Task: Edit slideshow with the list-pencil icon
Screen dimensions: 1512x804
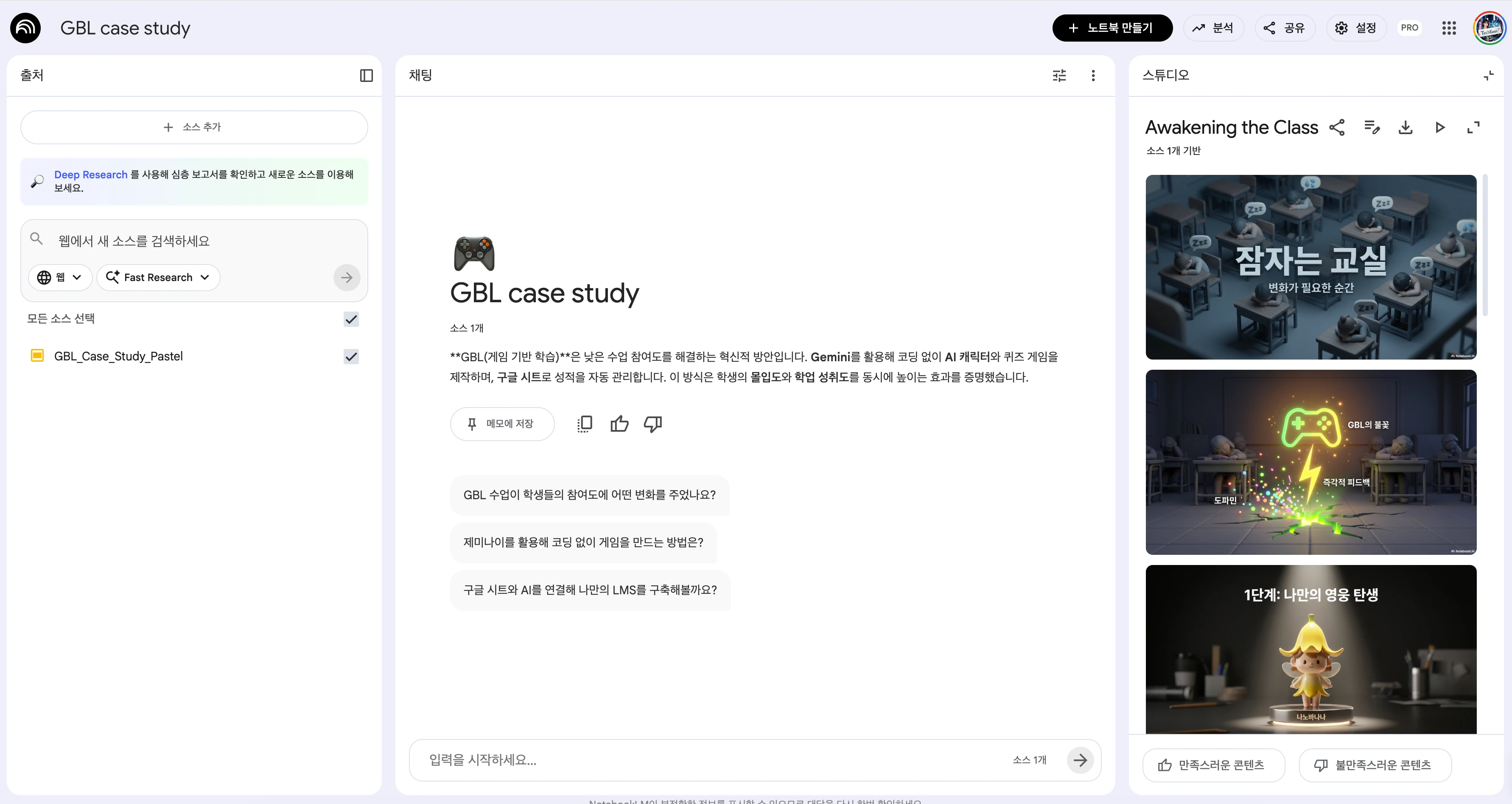Action: pyautogui.click(x=1371, y=127)
